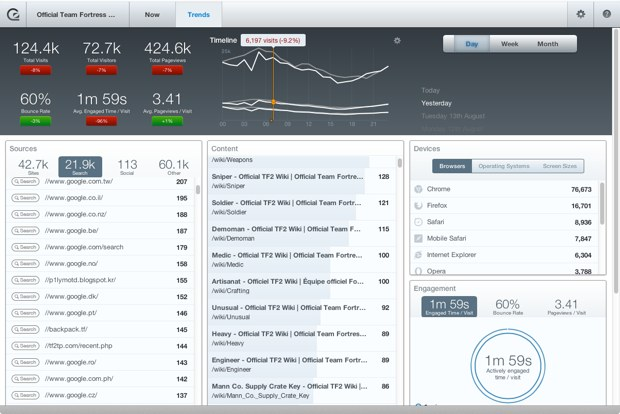This screenshot has width=620, height=414.
Task: Select 60% Bounce Rate engagement tab
Action: point(508,306)
